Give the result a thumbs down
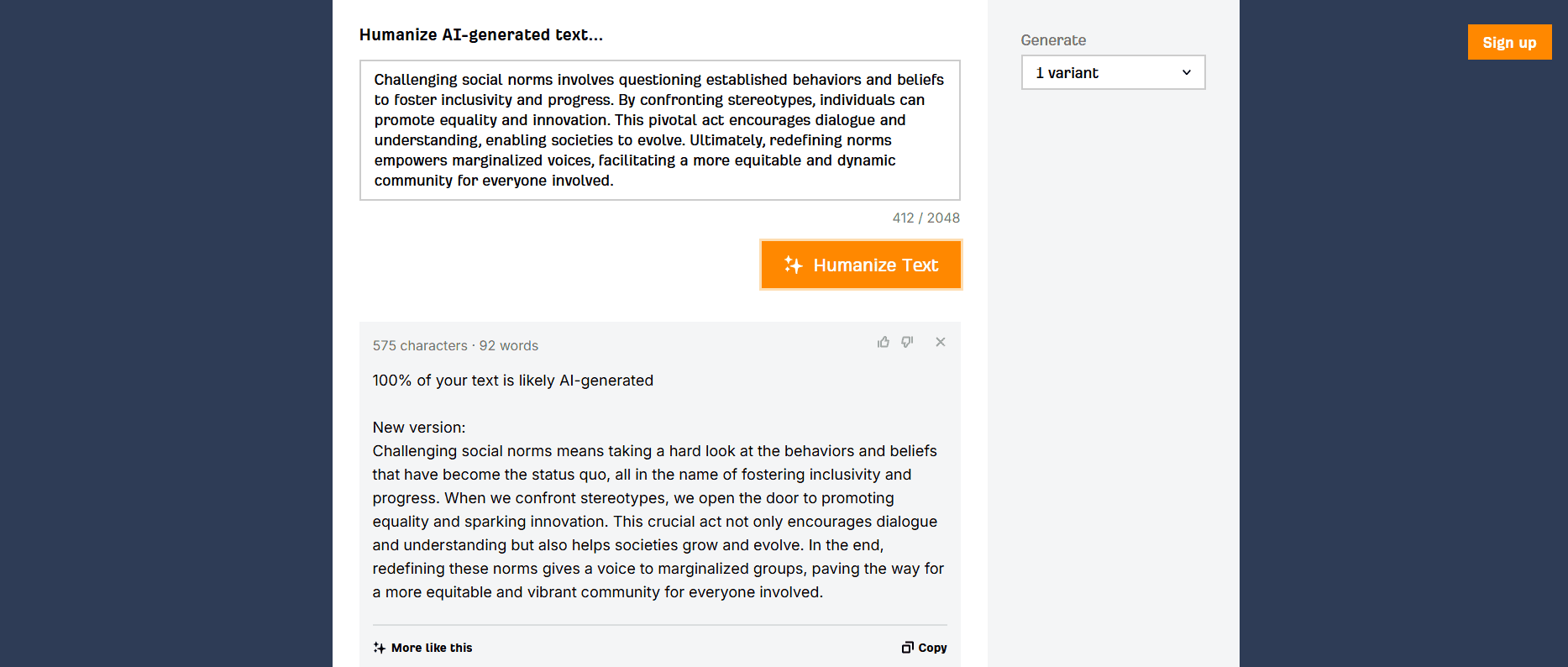This screenshot has width=1568, height=667. pos(907,342)
